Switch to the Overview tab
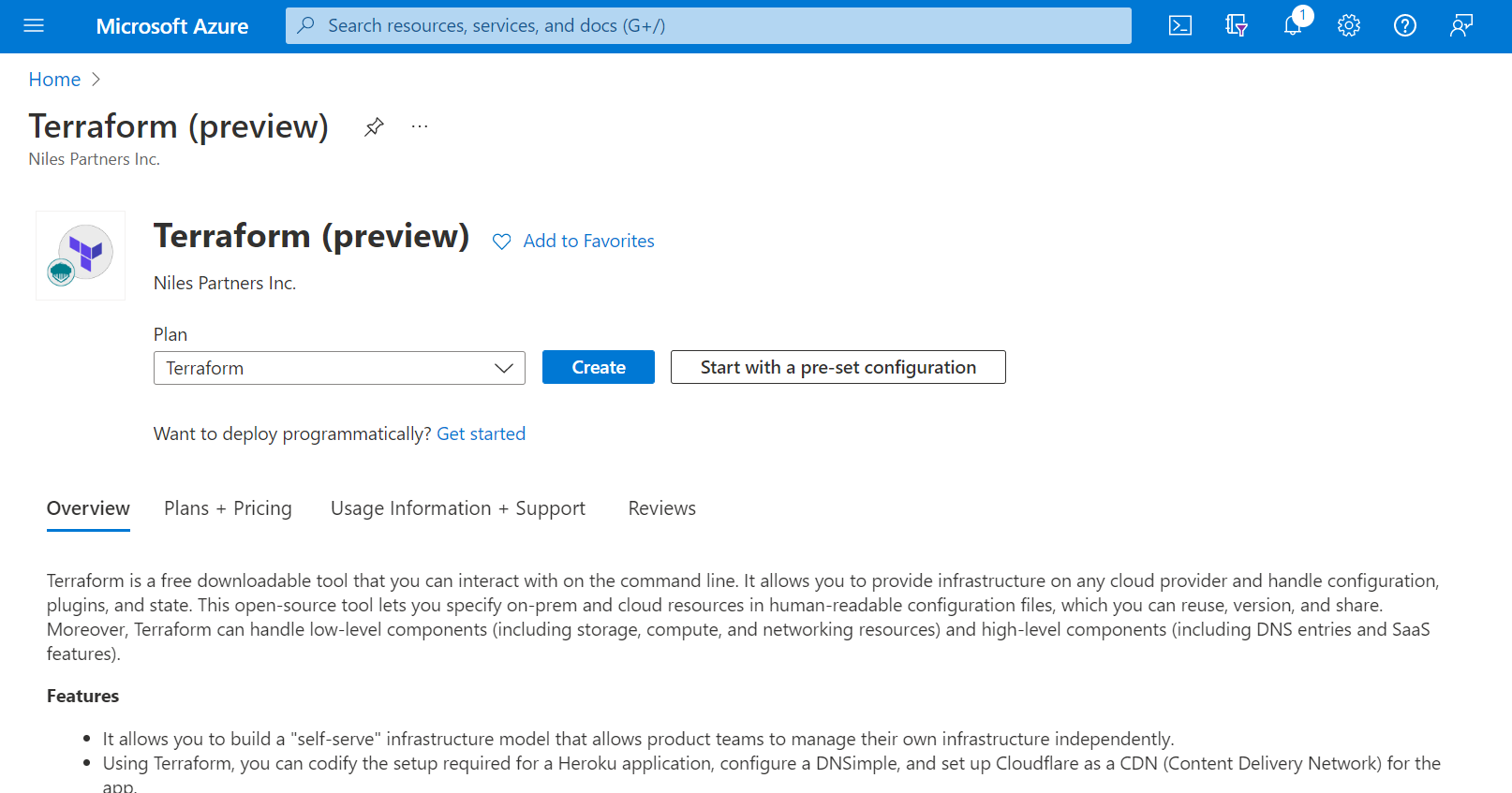1512x793 pixels. click(x=88, y=508)
